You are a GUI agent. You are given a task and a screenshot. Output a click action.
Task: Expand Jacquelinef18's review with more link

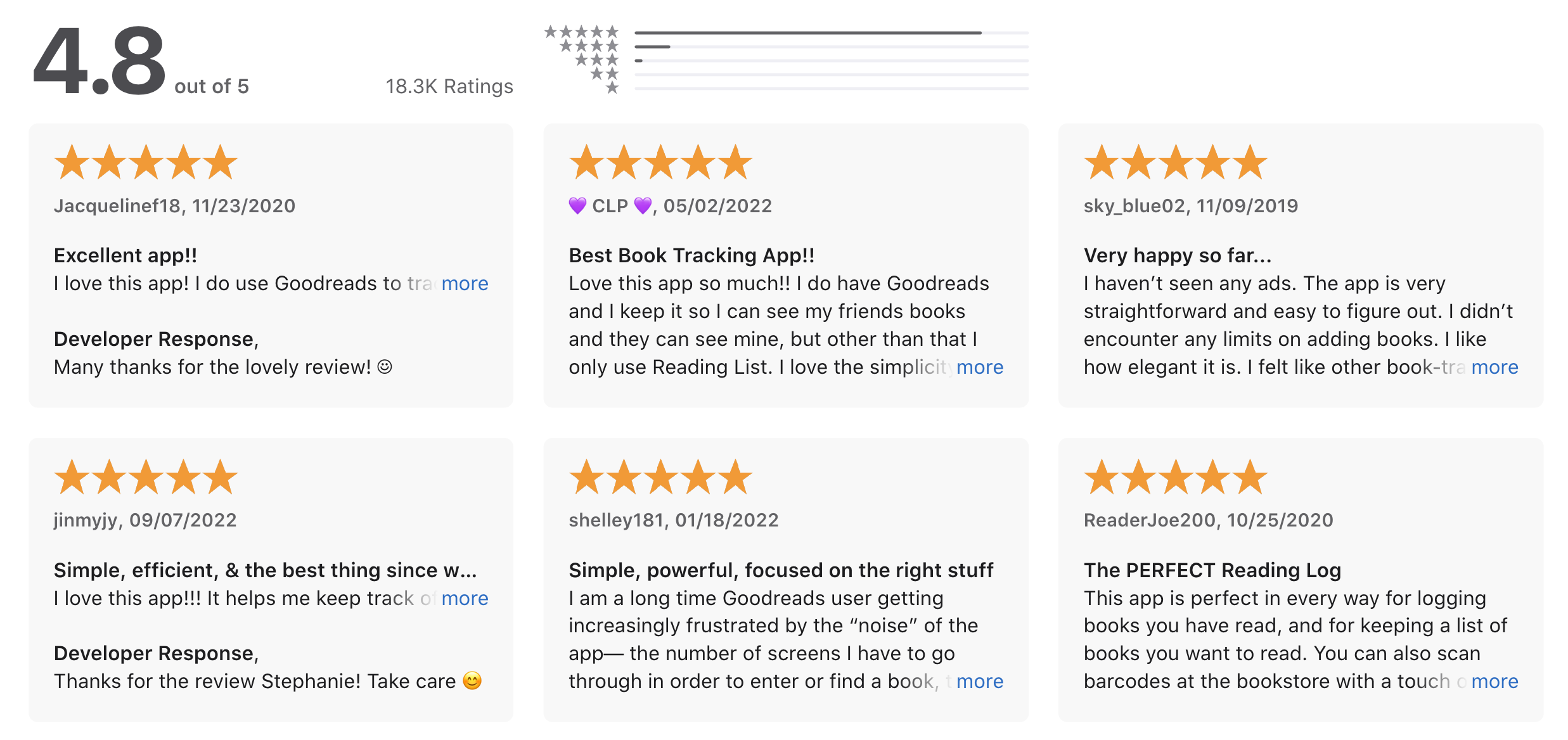tap(465, 284)
